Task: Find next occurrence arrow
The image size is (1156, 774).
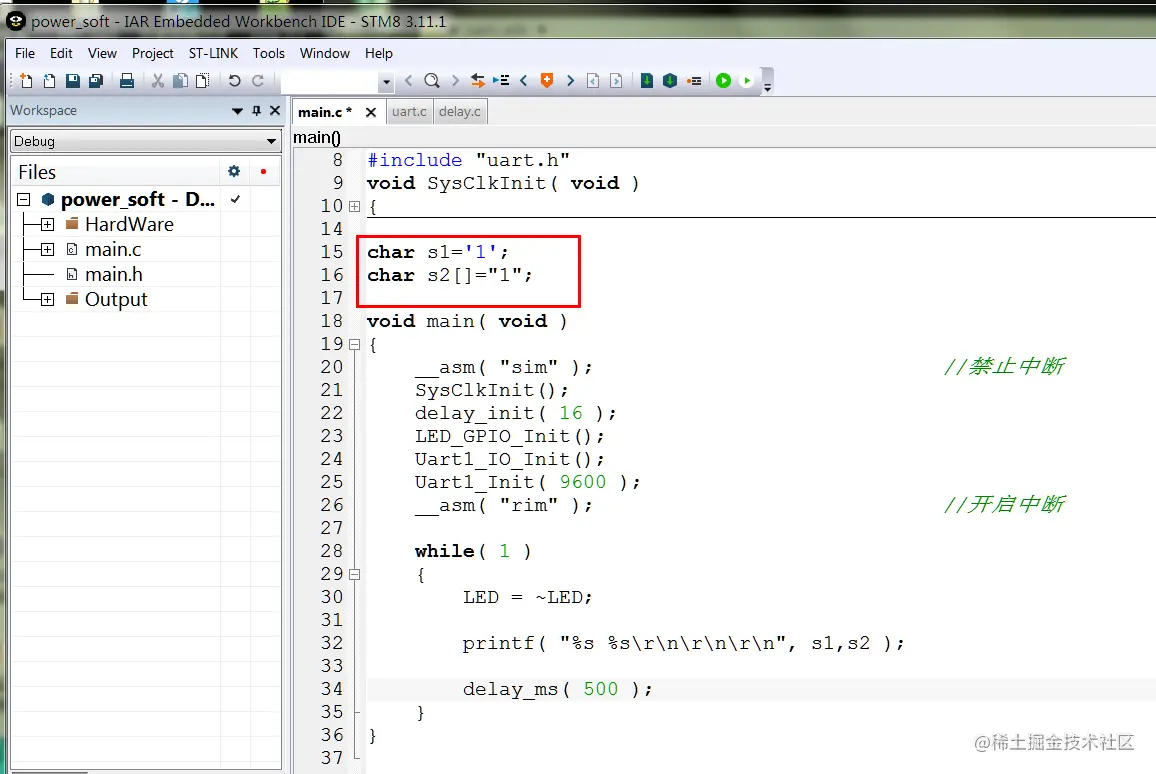Action: (455, 80)
